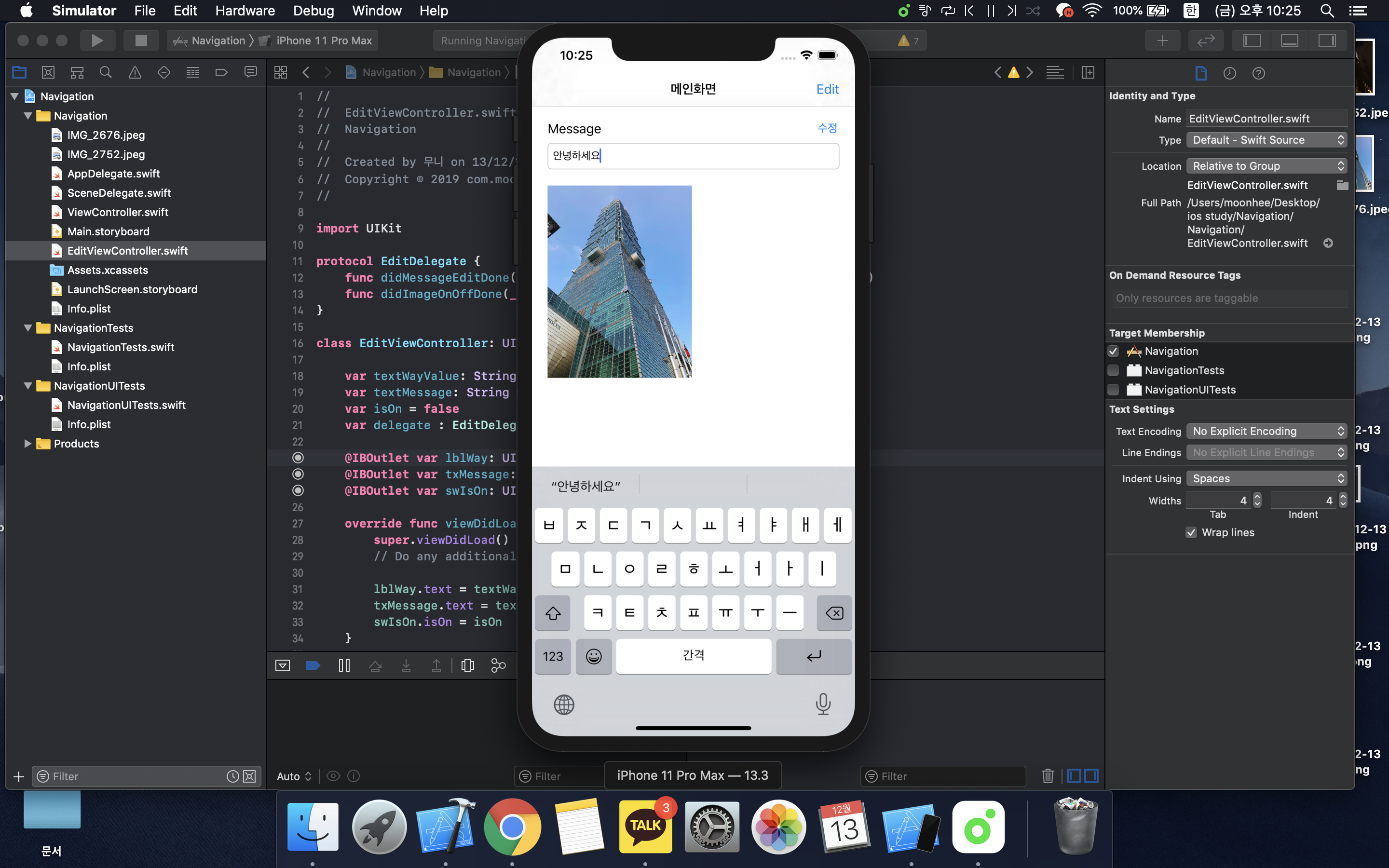Open the Indent Using Spaces dropdown
The width and height of the screenshot is (1389, 868).
pyautogui.click(x=1267, y=478)
